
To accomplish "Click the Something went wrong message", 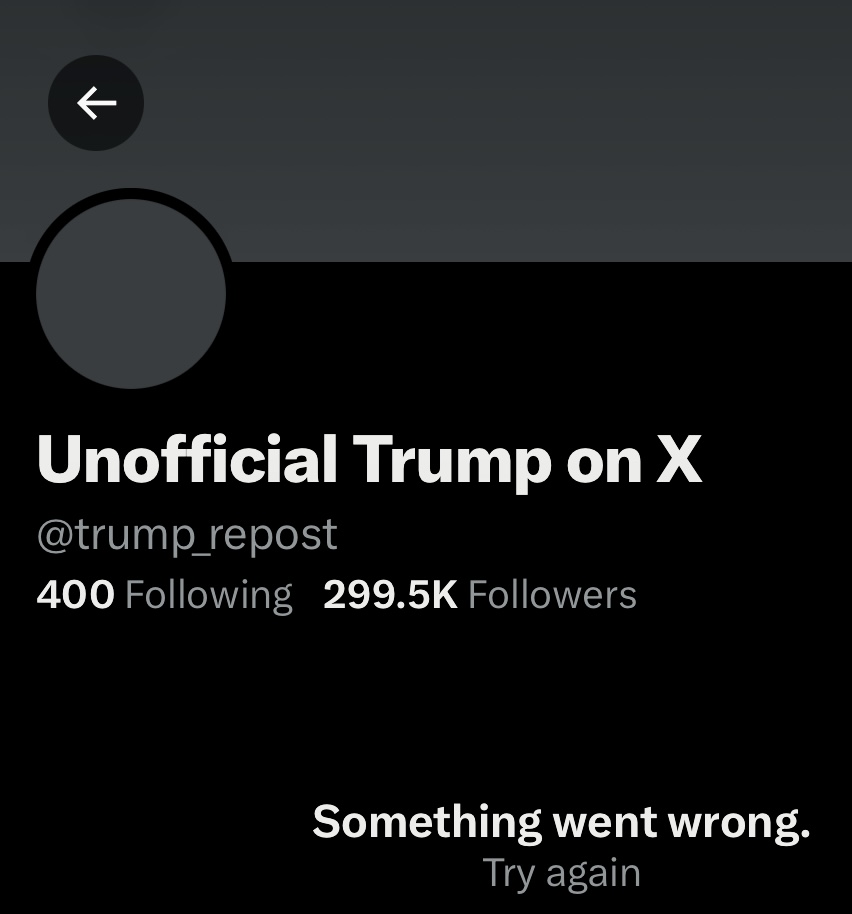I will pyautogui.click(x=561, y=822).
